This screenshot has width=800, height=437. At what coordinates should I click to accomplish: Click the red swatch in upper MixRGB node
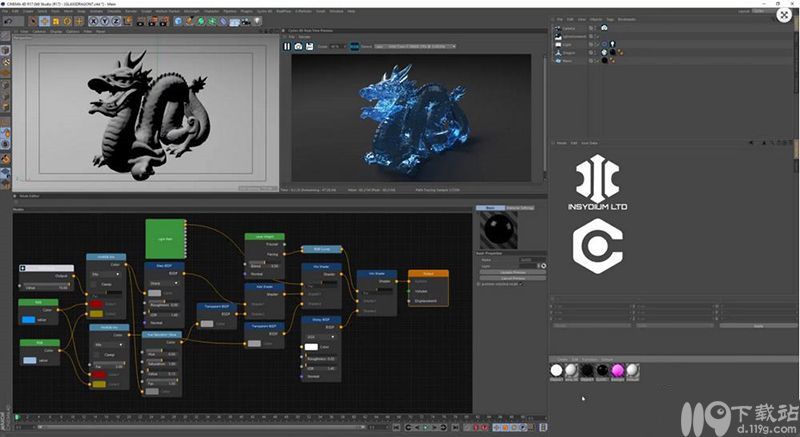coord(96,304)
